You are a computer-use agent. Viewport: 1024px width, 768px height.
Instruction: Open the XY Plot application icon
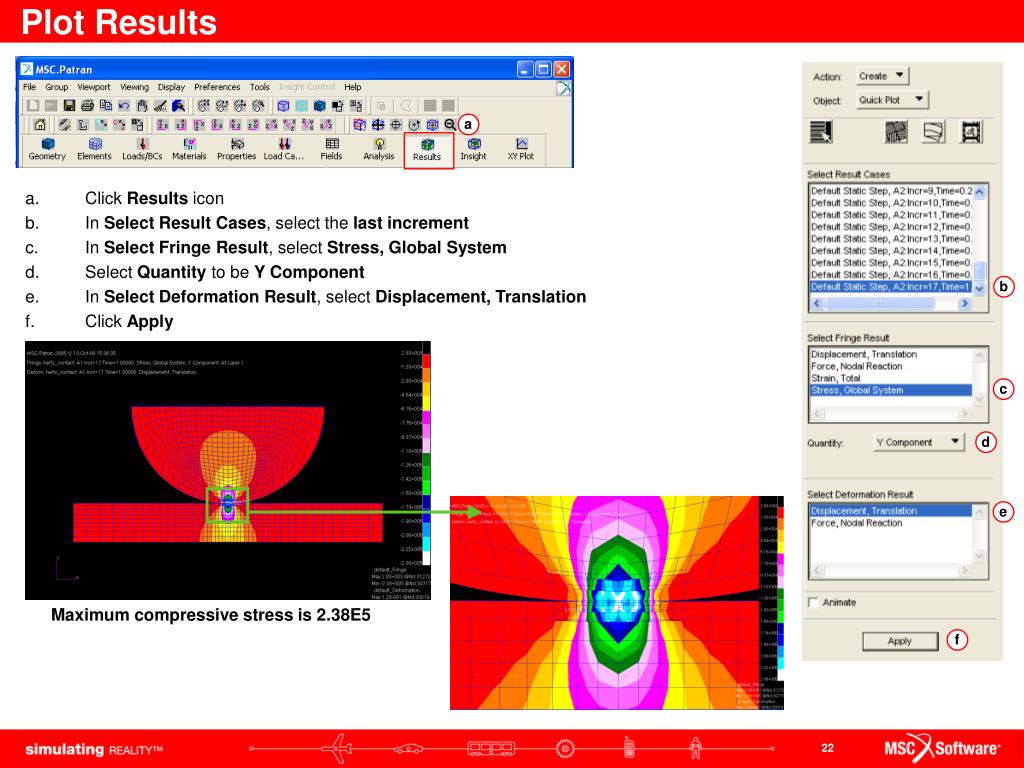[x=520, y=150]
